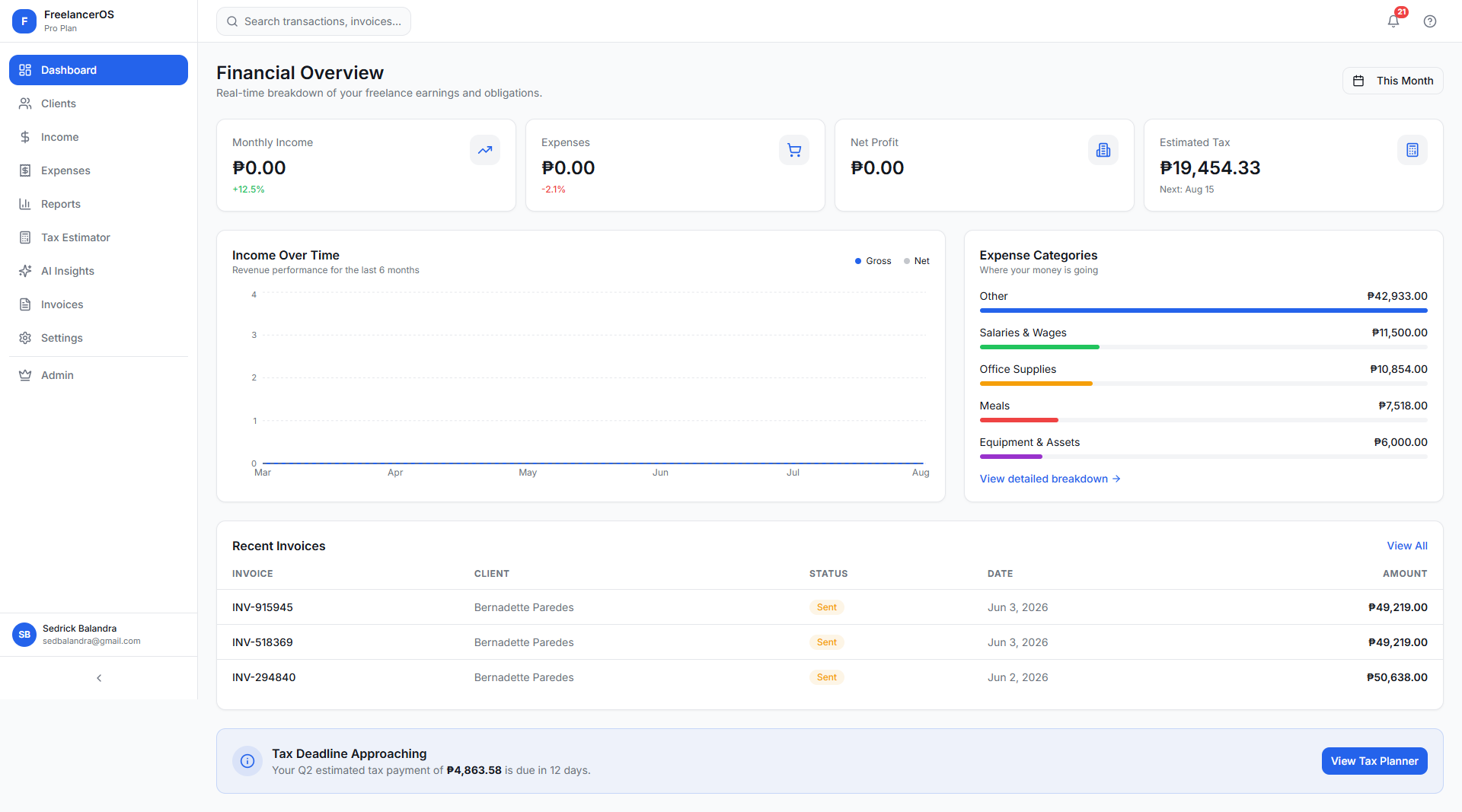This screenshot has height=812, width=1462.
Task: Click the Monthly Income trend arrow icon
Action: [x=485, y=150]
